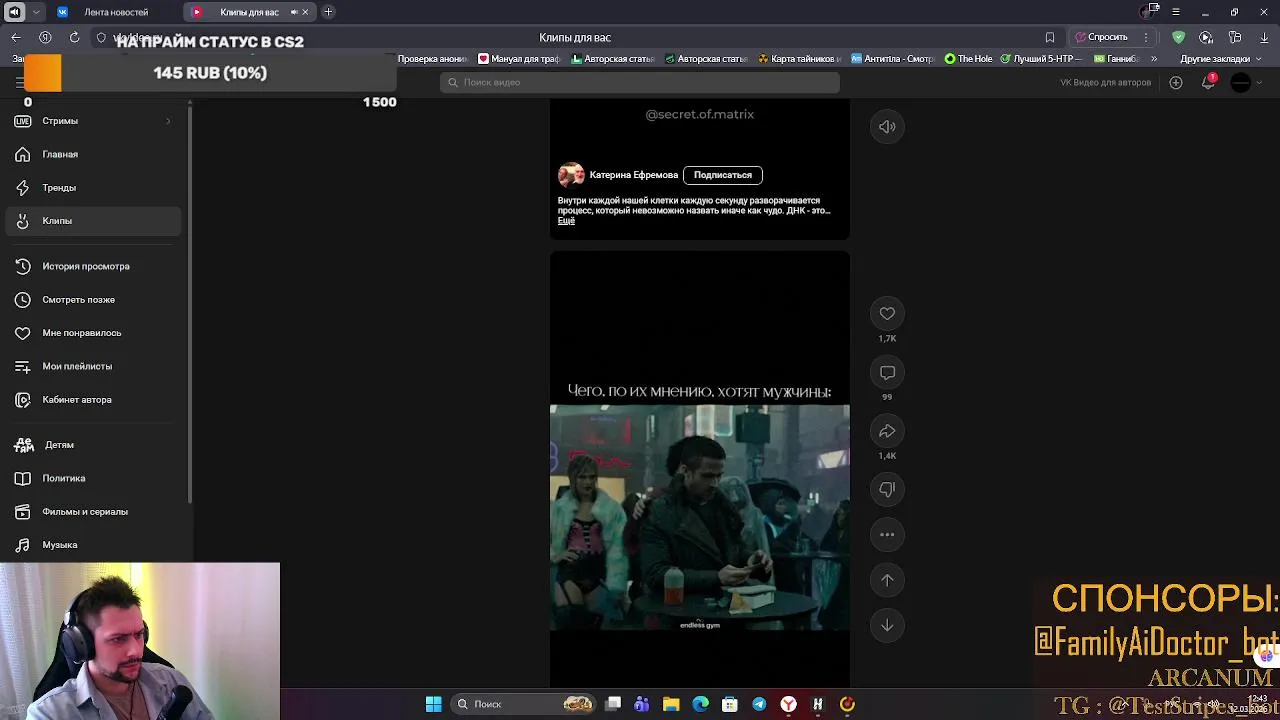Dislike the clip with thumbs-down icon
1280x720 pixels.
(887, 489)
